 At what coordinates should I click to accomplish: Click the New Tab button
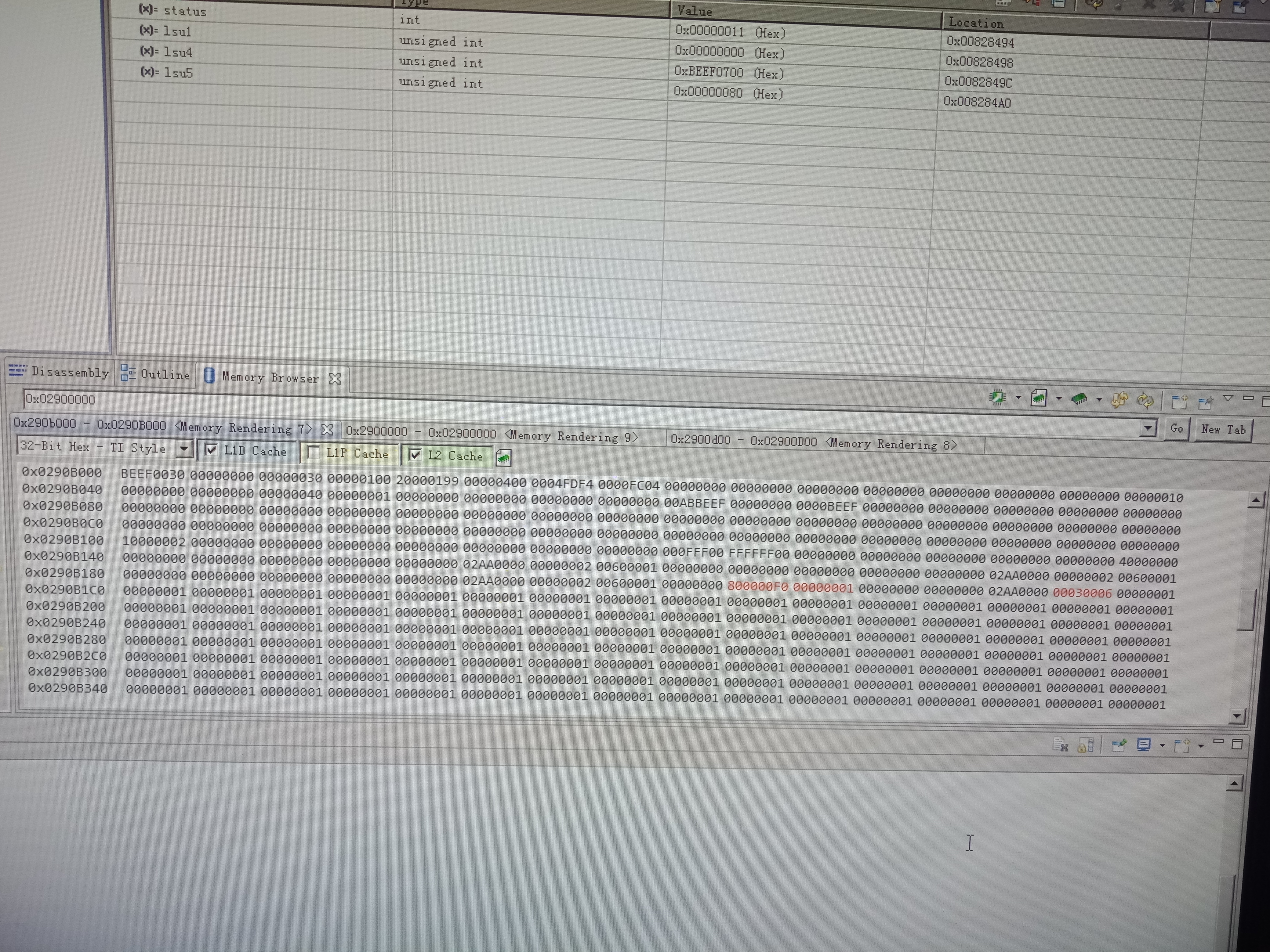(1223, 429)
